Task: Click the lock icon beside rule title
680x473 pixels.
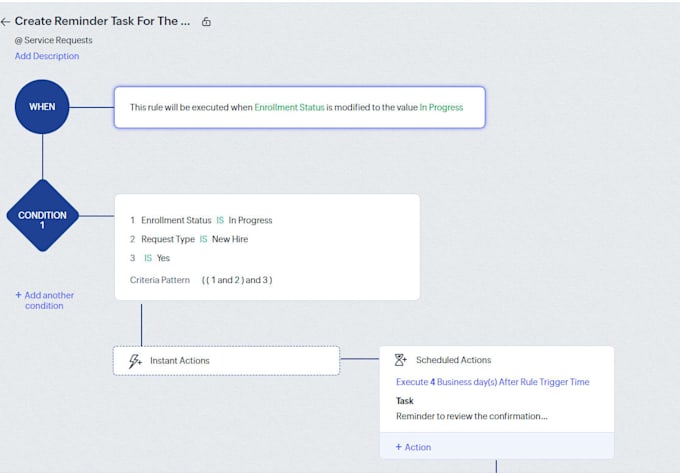Action: point(206,22)
